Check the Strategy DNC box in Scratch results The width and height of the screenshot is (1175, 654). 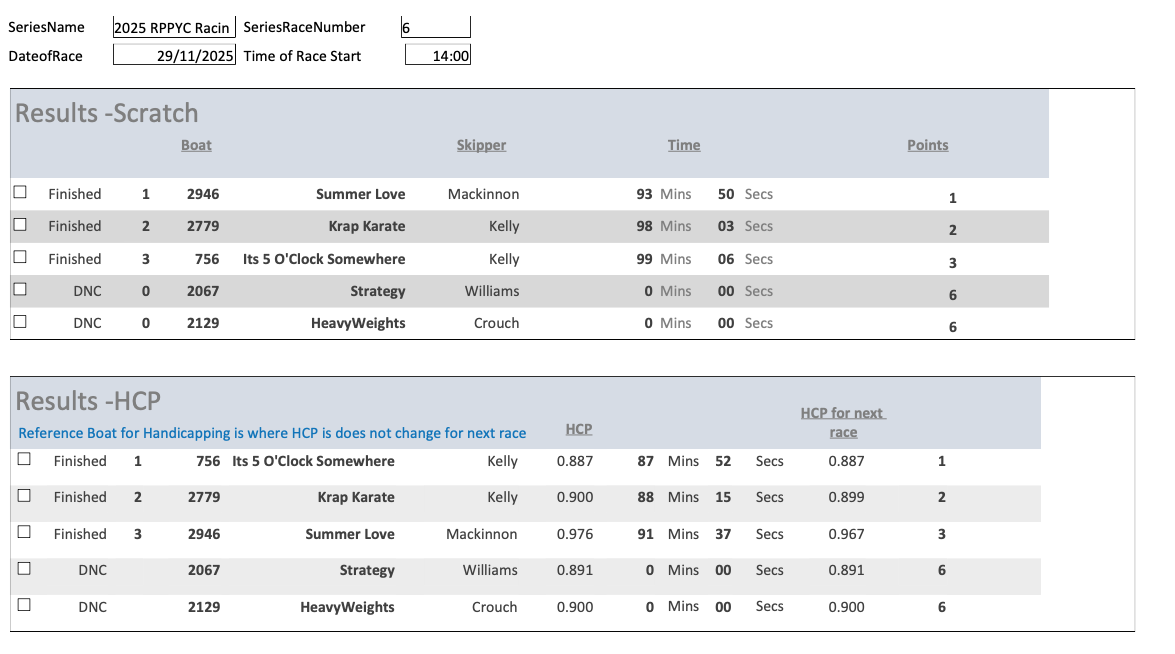tap(20, 290)
